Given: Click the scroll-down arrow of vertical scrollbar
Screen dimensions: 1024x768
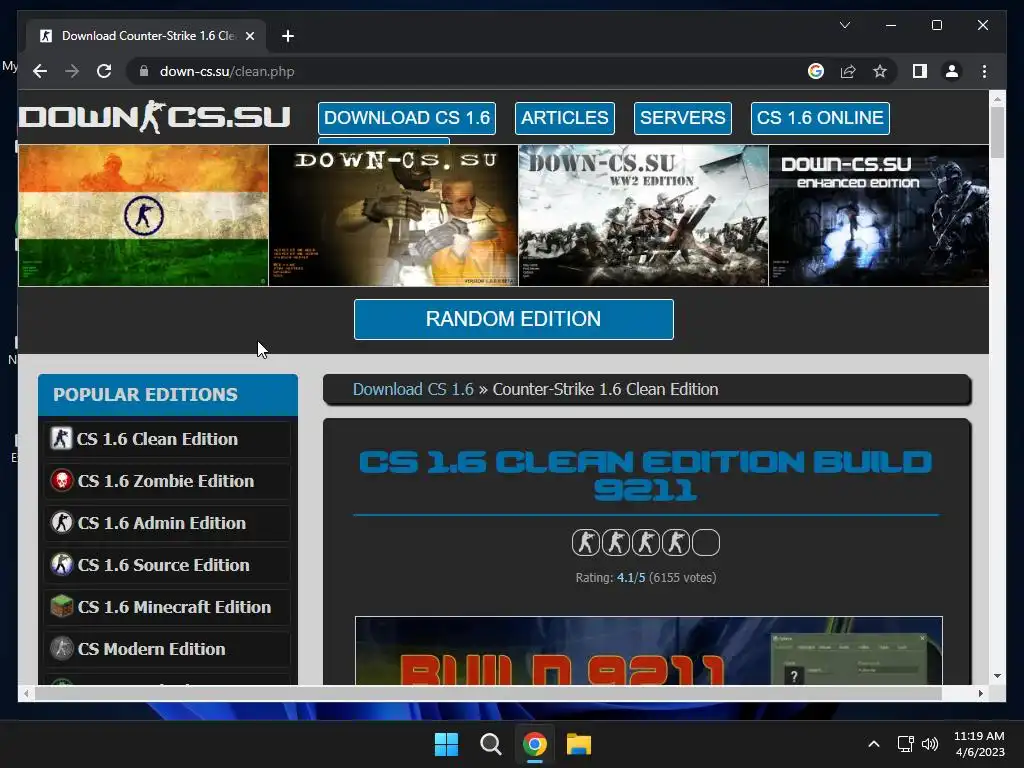Looking at the screenshot, I should (x=997, y=676).
